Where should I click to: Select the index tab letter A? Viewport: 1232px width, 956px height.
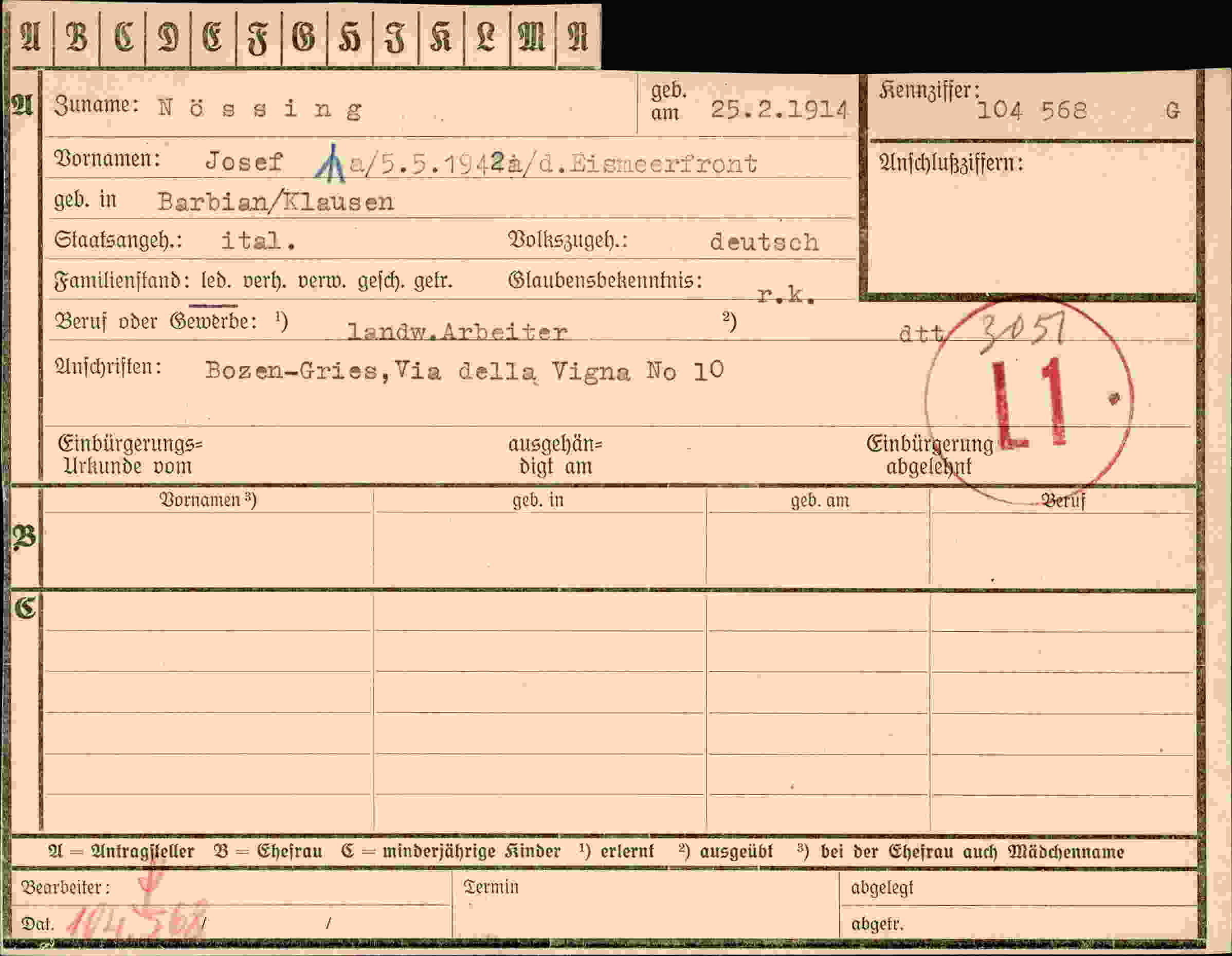30,38
